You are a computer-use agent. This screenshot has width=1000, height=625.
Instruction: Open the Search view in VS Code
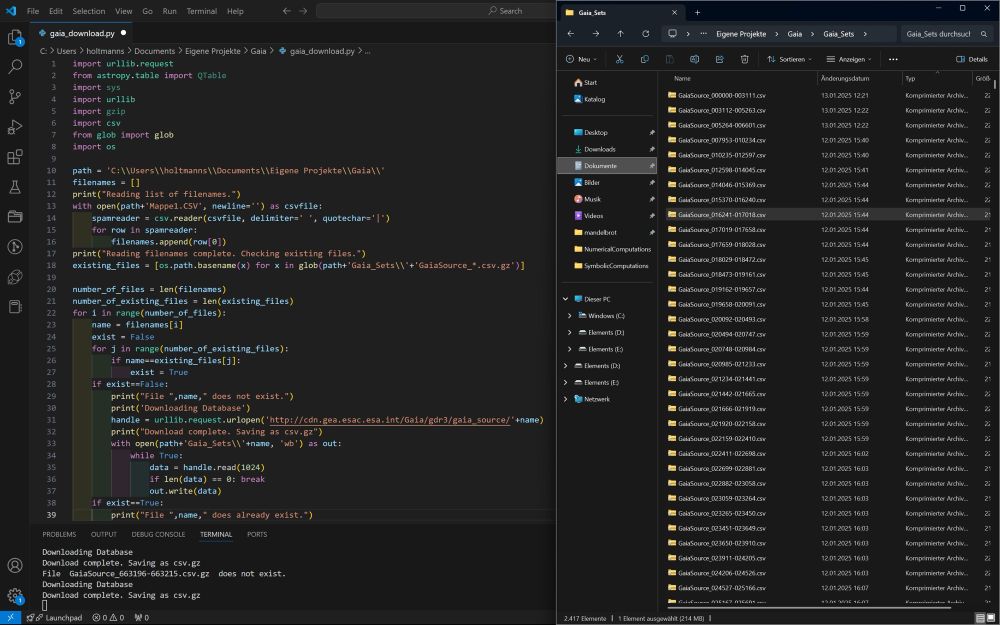(15, 66)
